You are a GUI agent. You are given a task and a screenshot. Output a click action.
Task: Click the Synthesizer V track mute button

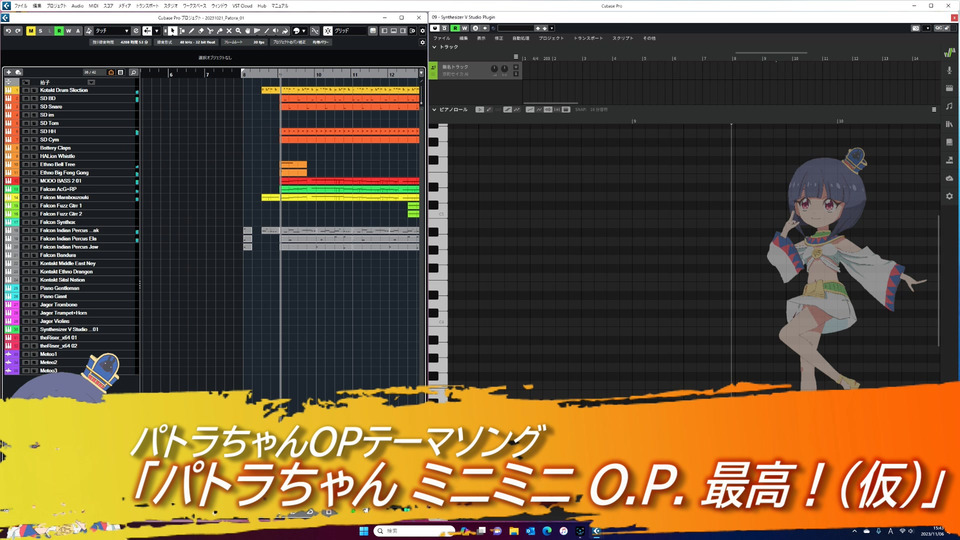[516, 67]
